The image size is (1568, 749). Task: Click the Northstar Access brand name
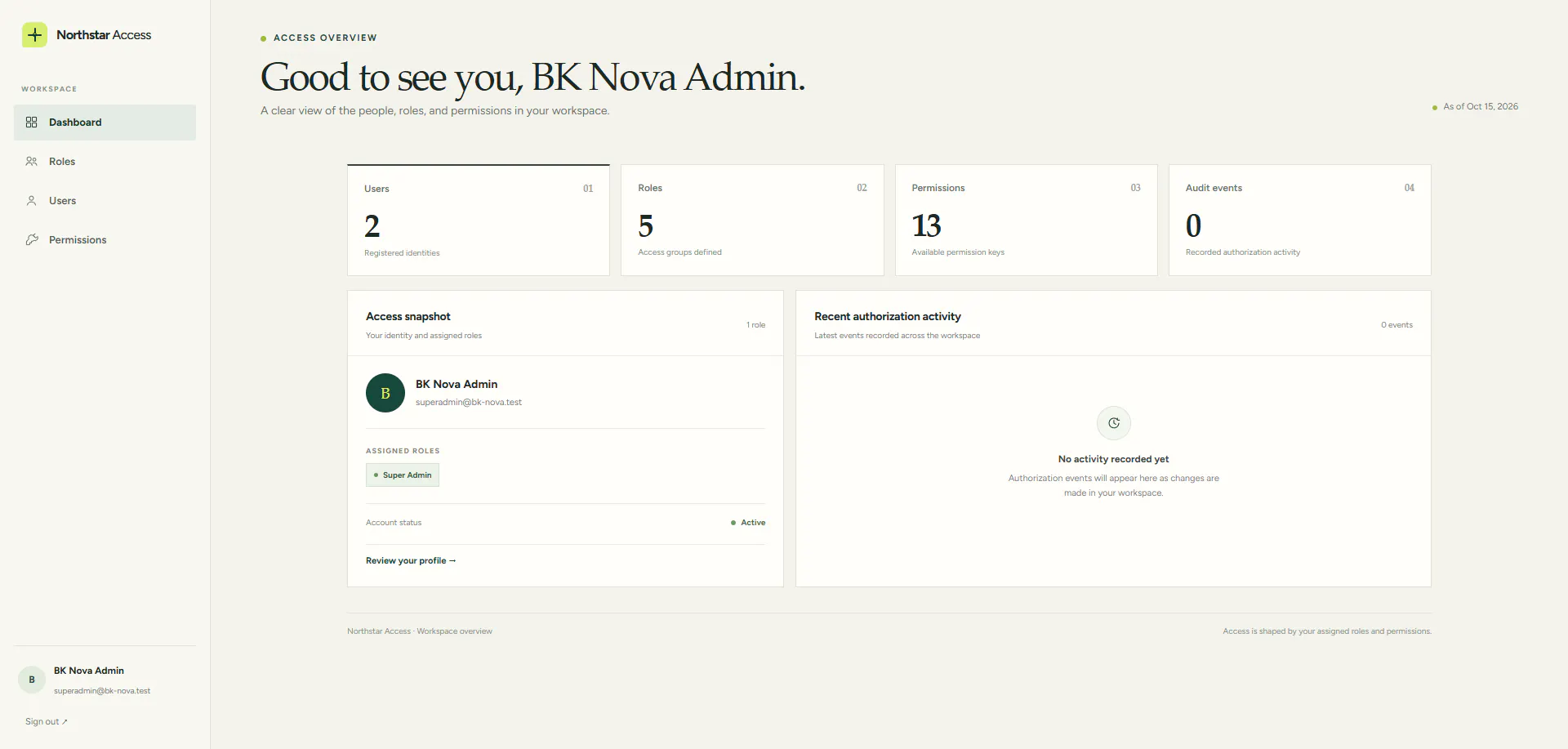[104, 35]
